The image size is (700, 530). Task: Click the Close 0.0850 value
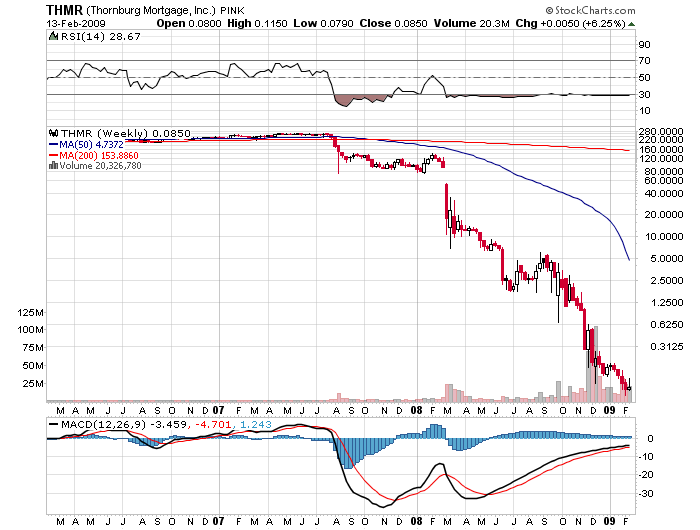(x=393, y=24)
